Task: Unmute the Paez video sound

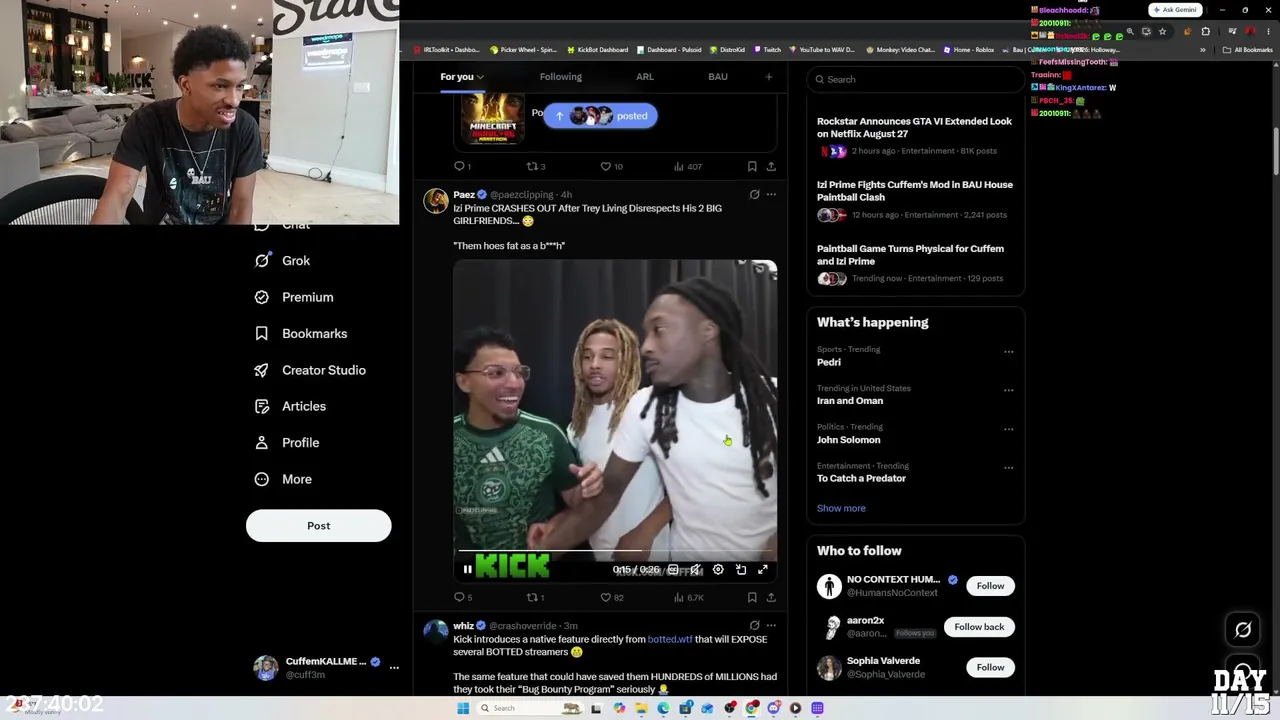Action: tap(695, 569)
